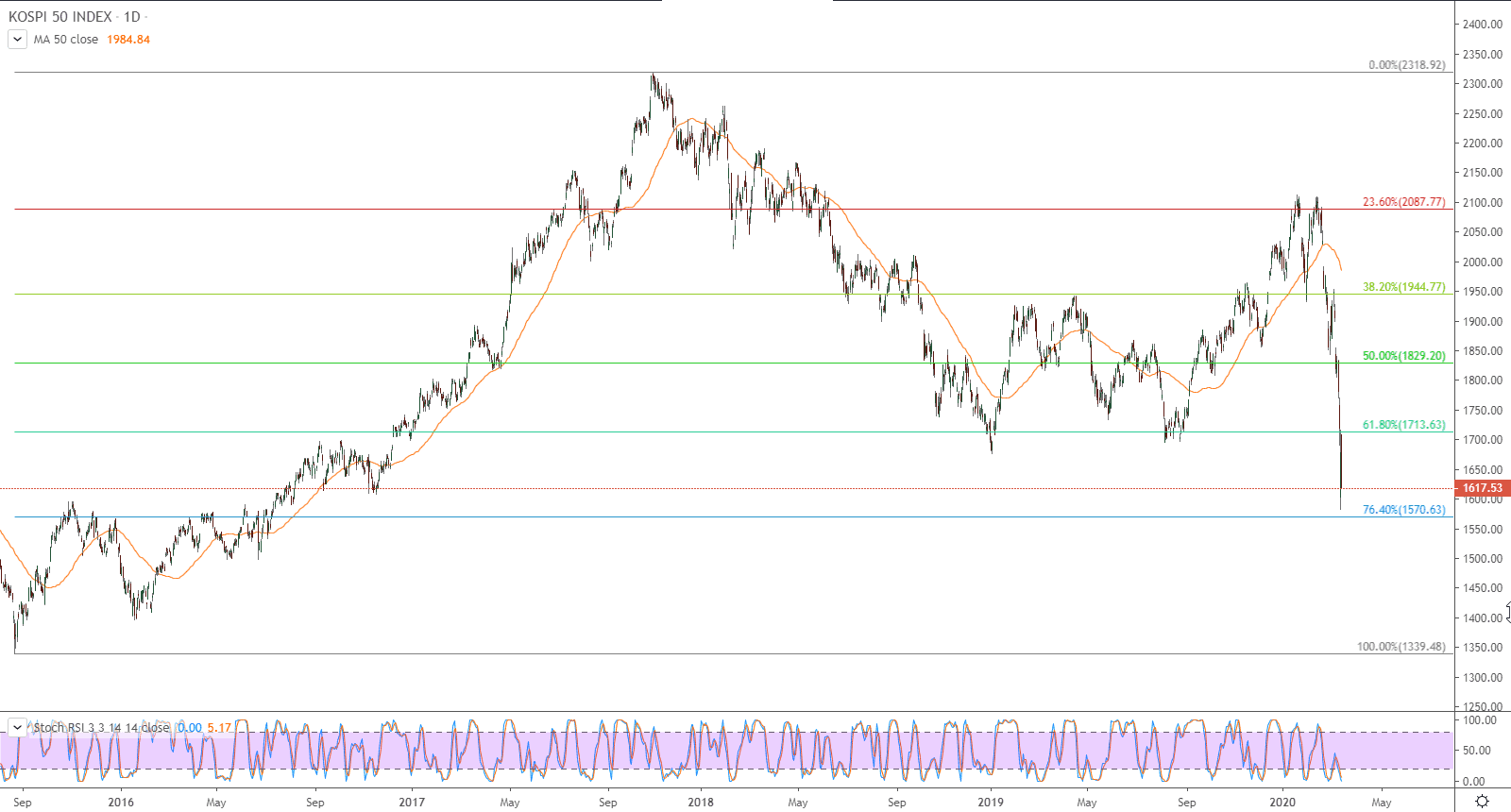Click the Stoch RSI blue value 0.00
This screenshot has width=1511, height=812.
(190, 727)
